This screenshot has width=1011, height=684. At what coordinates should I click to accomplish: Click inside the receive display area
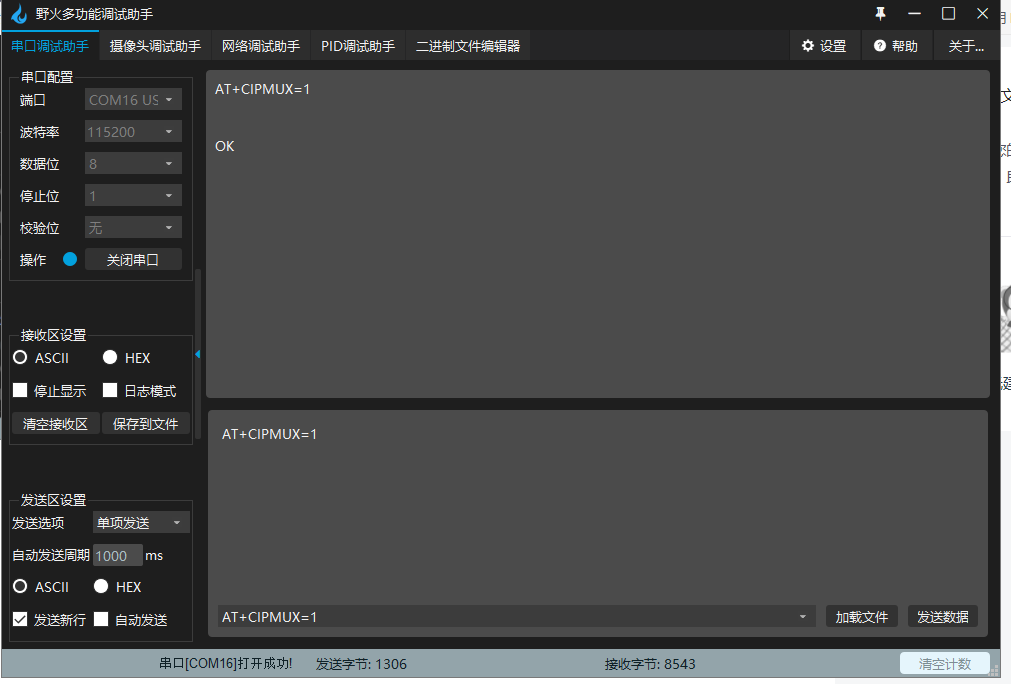[x=598, y=233]
